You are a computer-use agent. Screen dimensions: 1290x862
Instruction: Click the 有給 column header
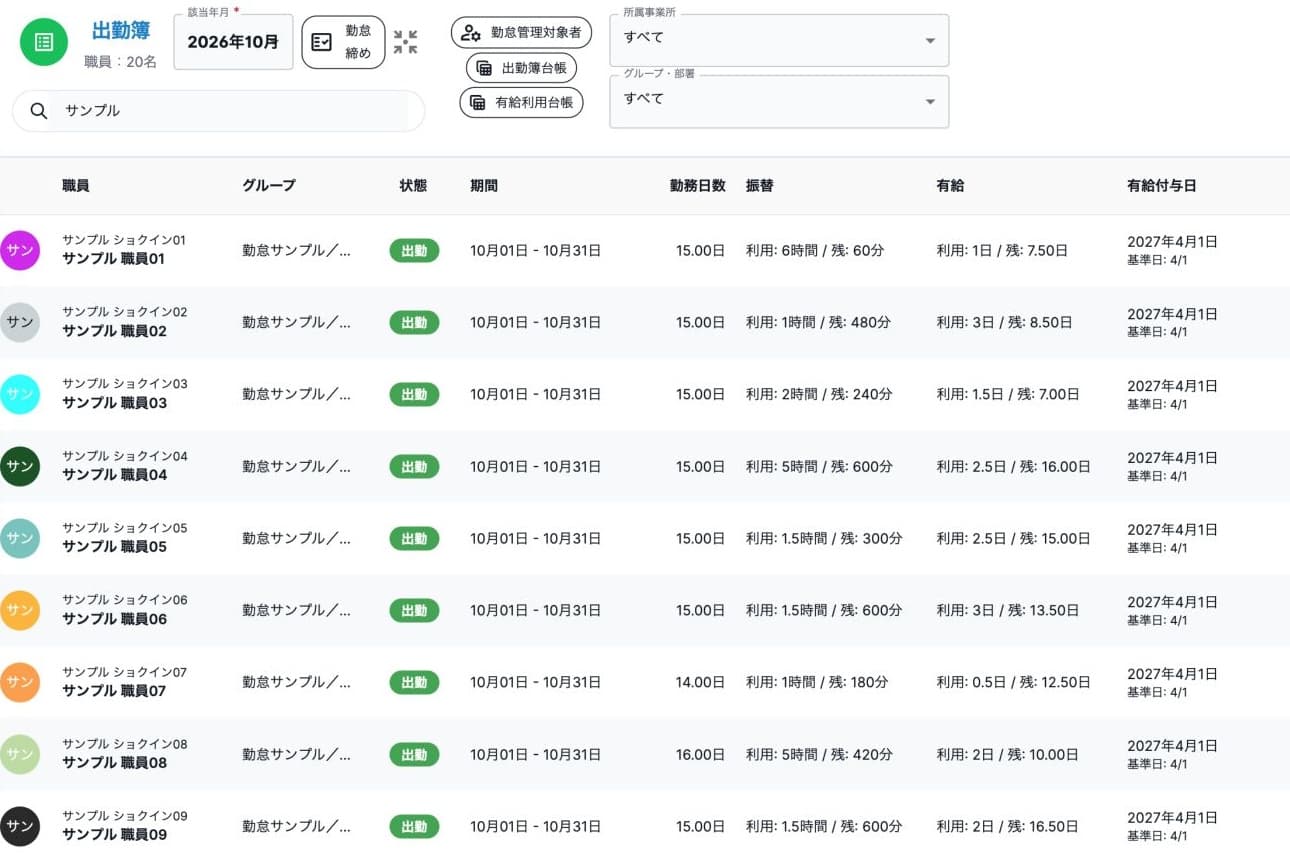[950, 186]
